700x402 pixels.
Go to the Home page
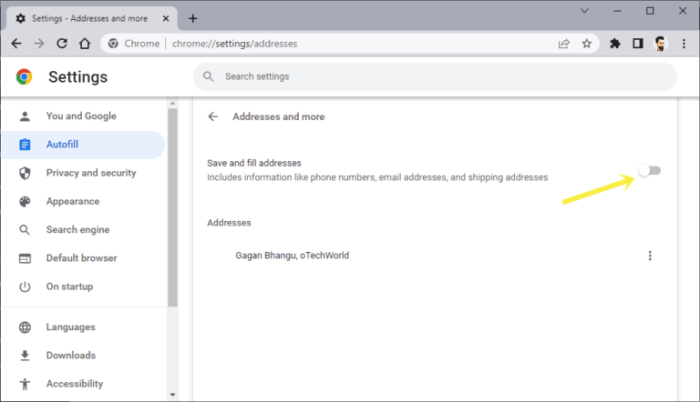pyautogui.click(x=85, y=43)
